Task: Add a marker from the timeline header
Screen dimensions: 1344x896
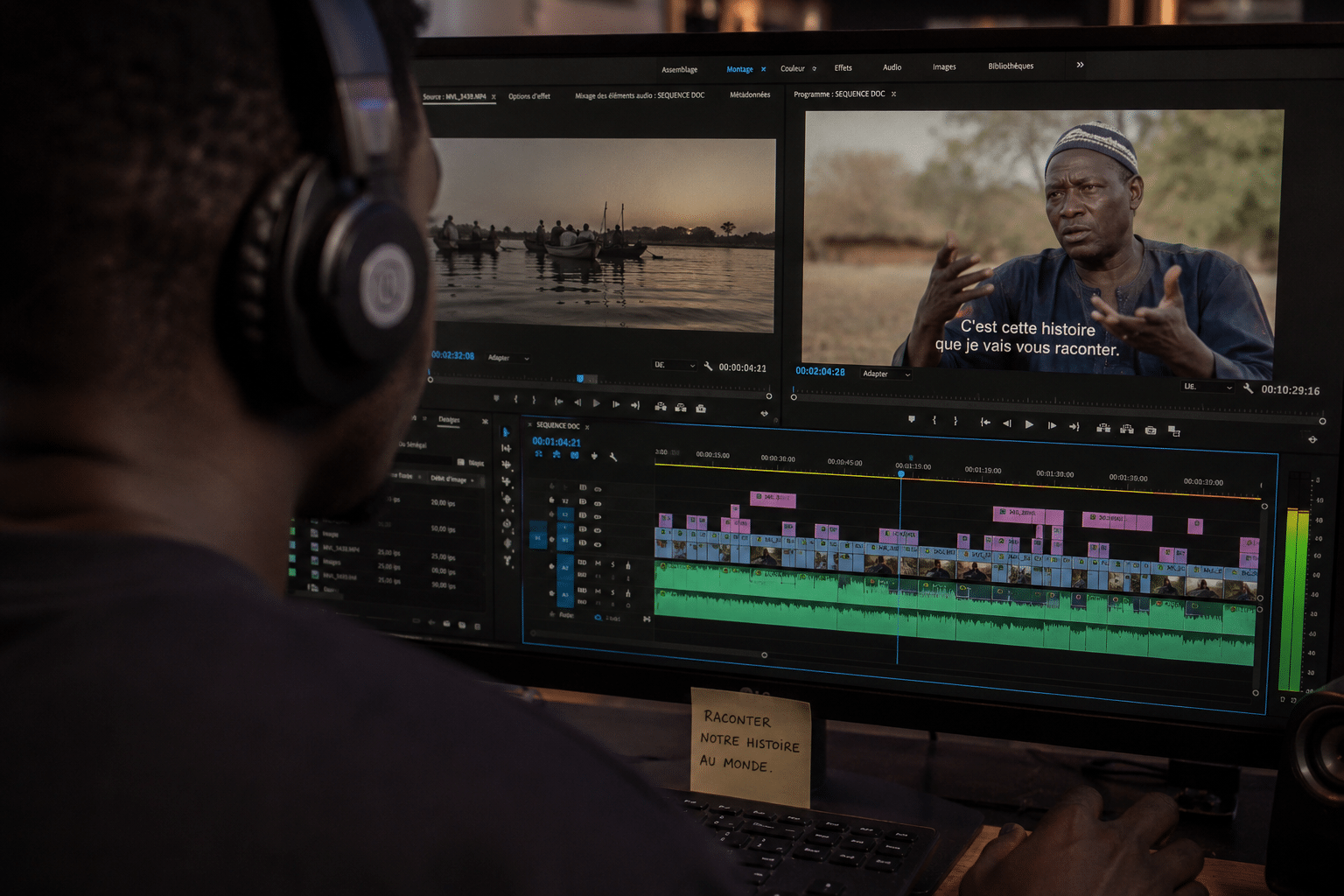Action: click(x=594, y=456)
